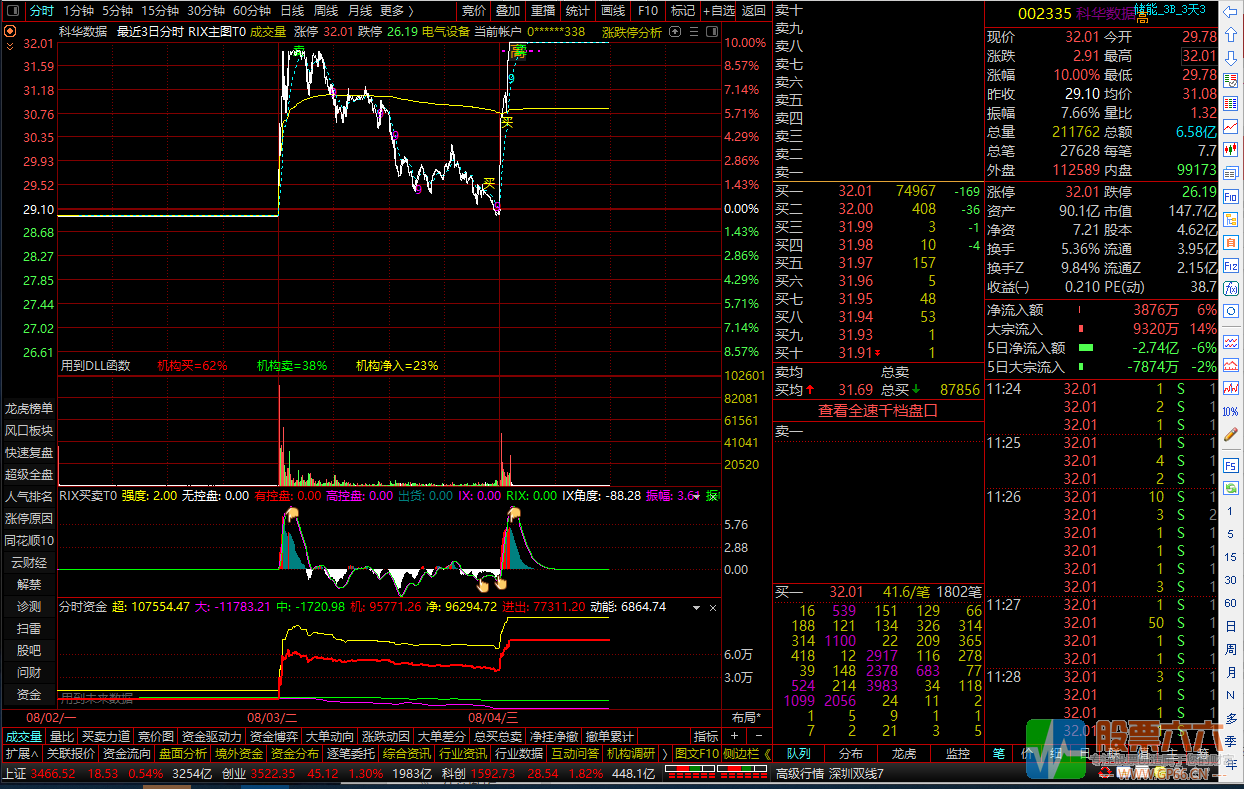Click the 查看全速千档盘口 link
1244x789 pixels.
[x=878, y=410]
